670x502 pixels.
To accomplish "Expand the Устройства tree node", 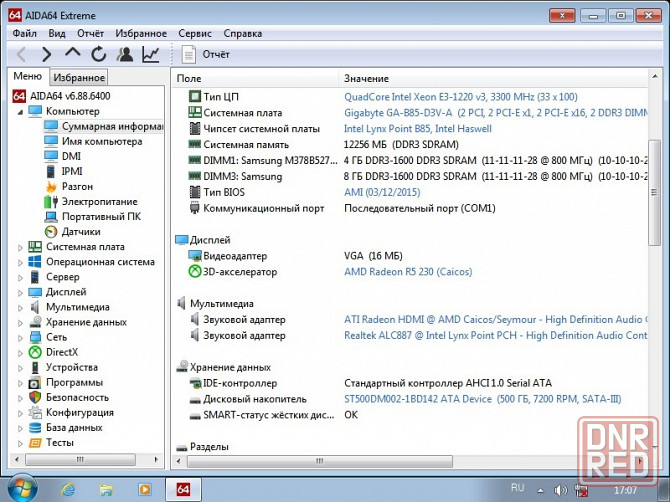I will [20, 368].
